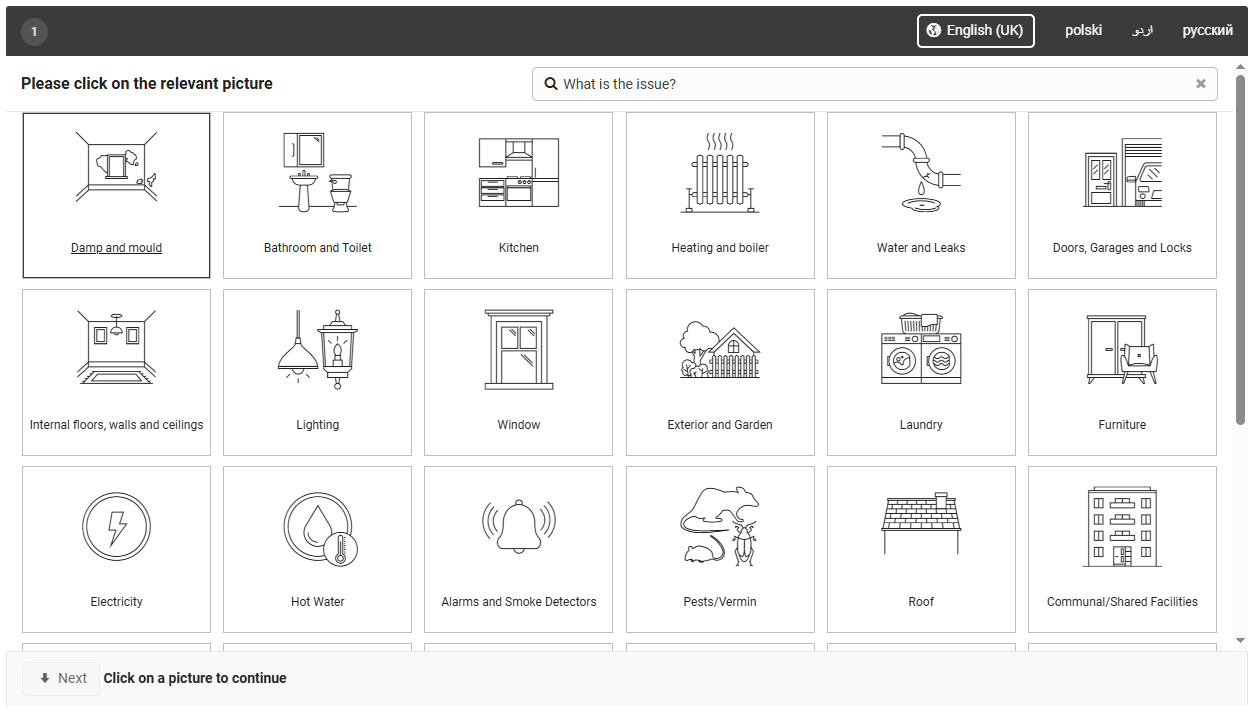The image size is (1256, 712).
Task: Choose the Roof category icon
Action: pos(921,523)
